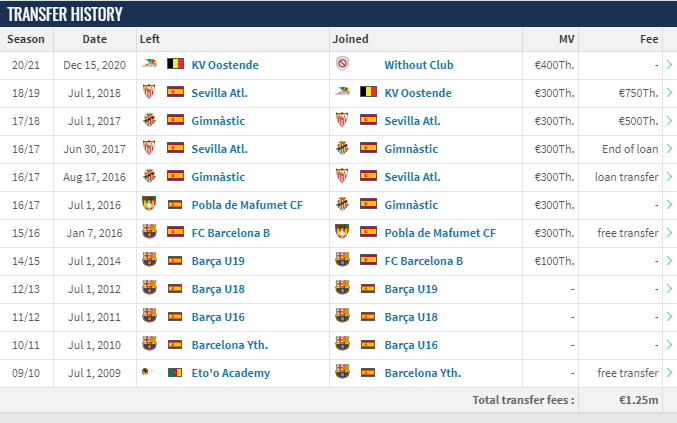
Task: Expand transfer details arrow for Dec 15, 2020
Action: point(670,65)
